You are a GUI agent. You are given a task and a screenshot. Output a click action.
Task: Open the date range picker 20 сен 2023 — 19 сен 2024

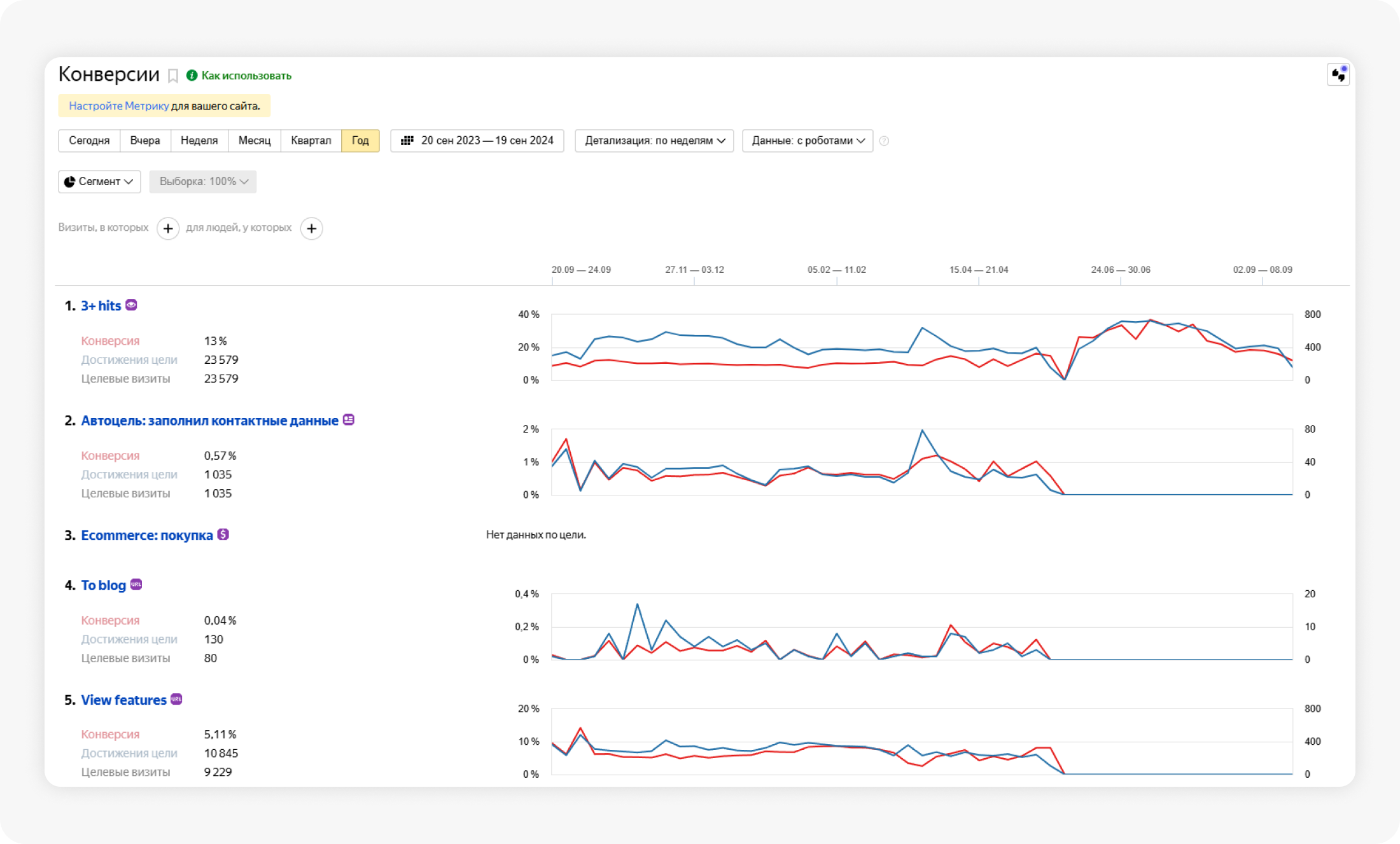coord(477,141)
